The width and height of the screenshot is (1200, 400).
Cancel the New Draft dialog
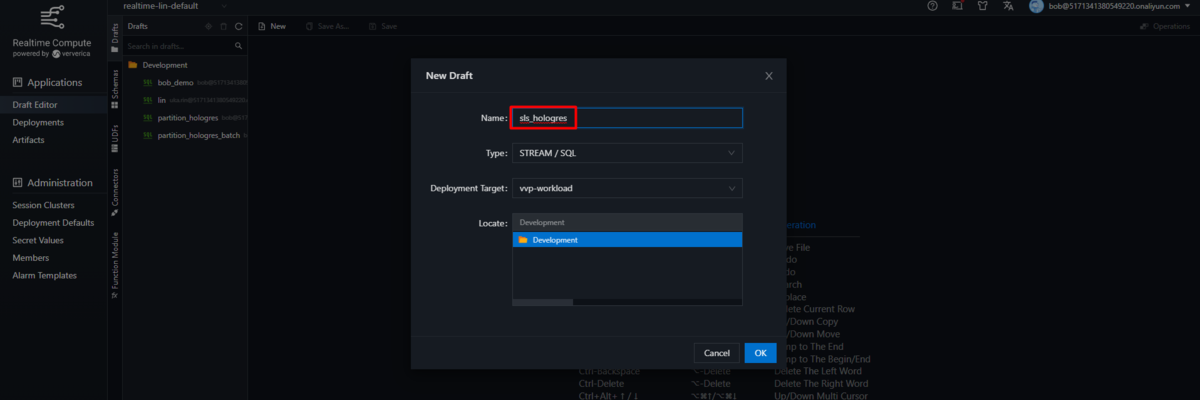716,353
